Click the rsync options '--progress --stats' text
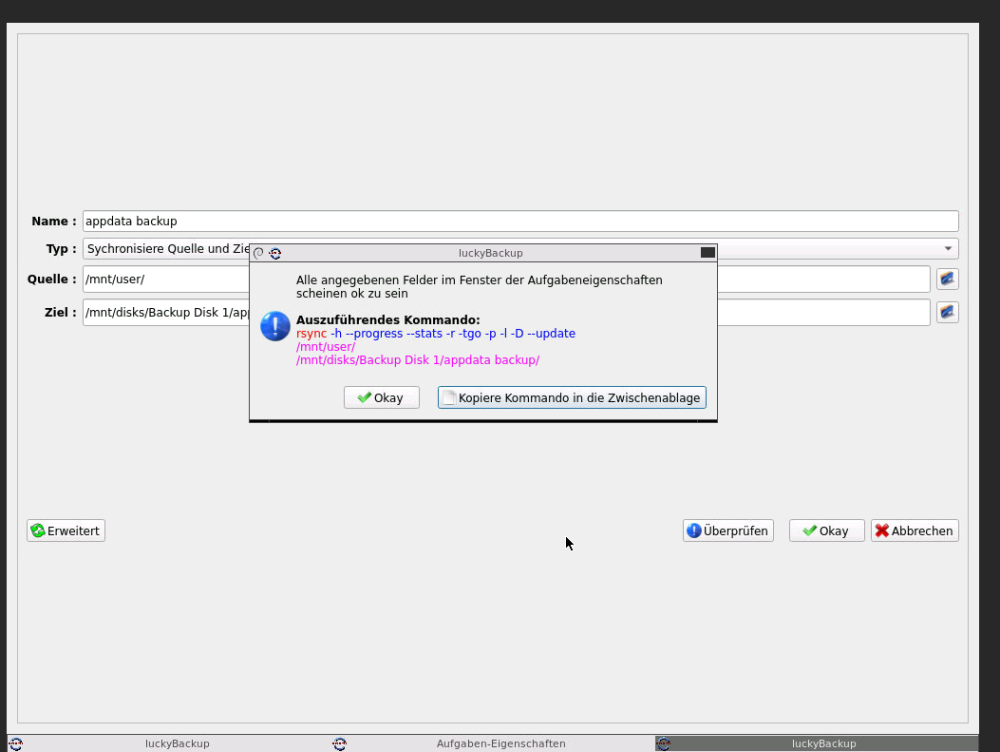The image size is (1000, 752). coord(393,334)
